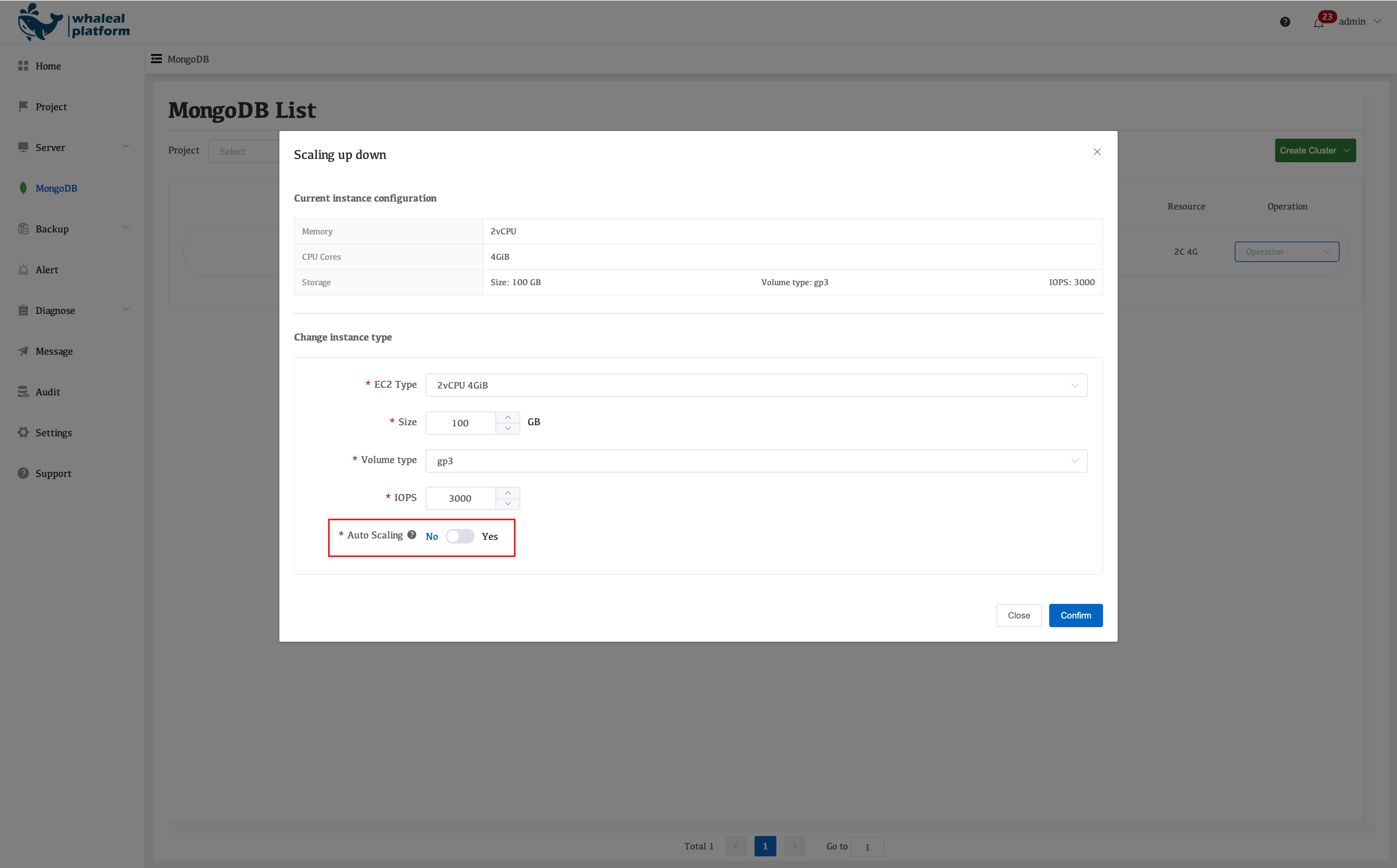
Task: Select the 'No' label for Auto Scaling
Action: point(431,536)
